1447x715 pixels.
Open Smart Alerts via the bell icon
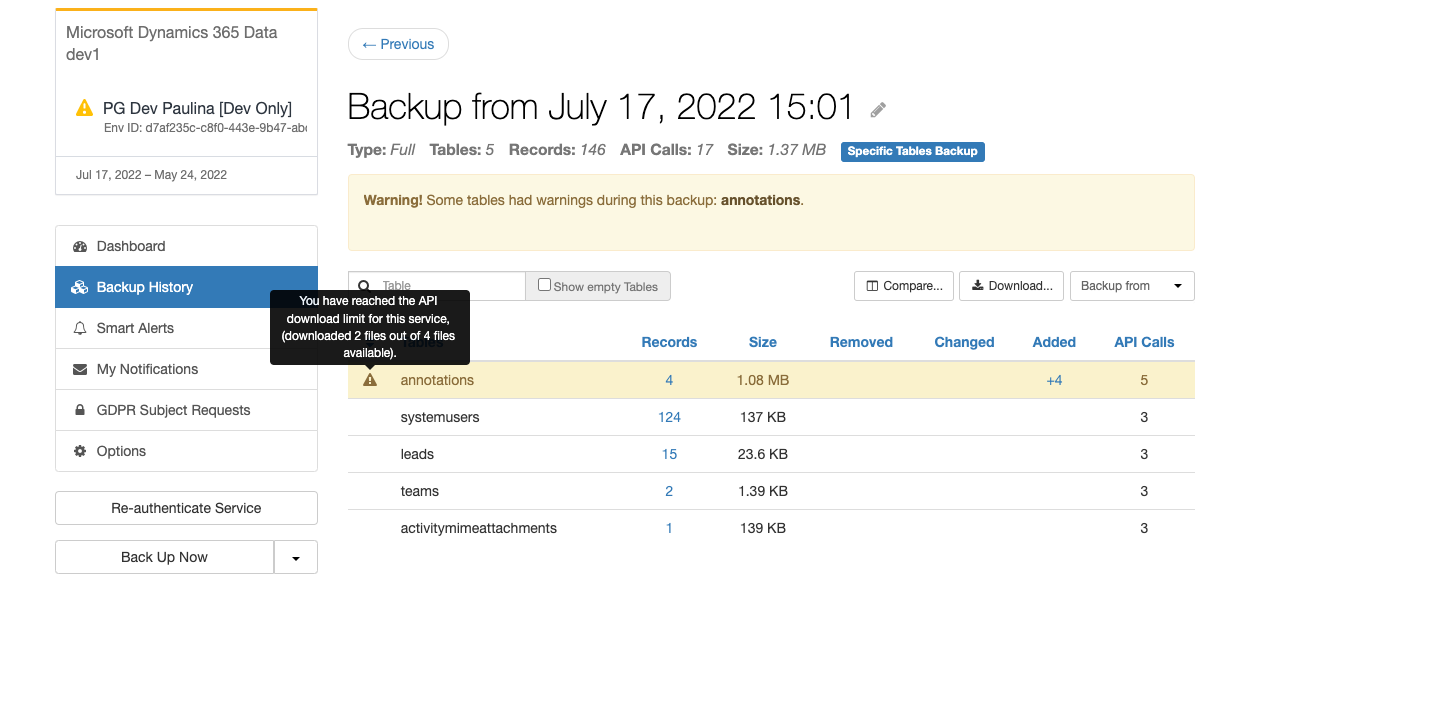pos(79,328)
